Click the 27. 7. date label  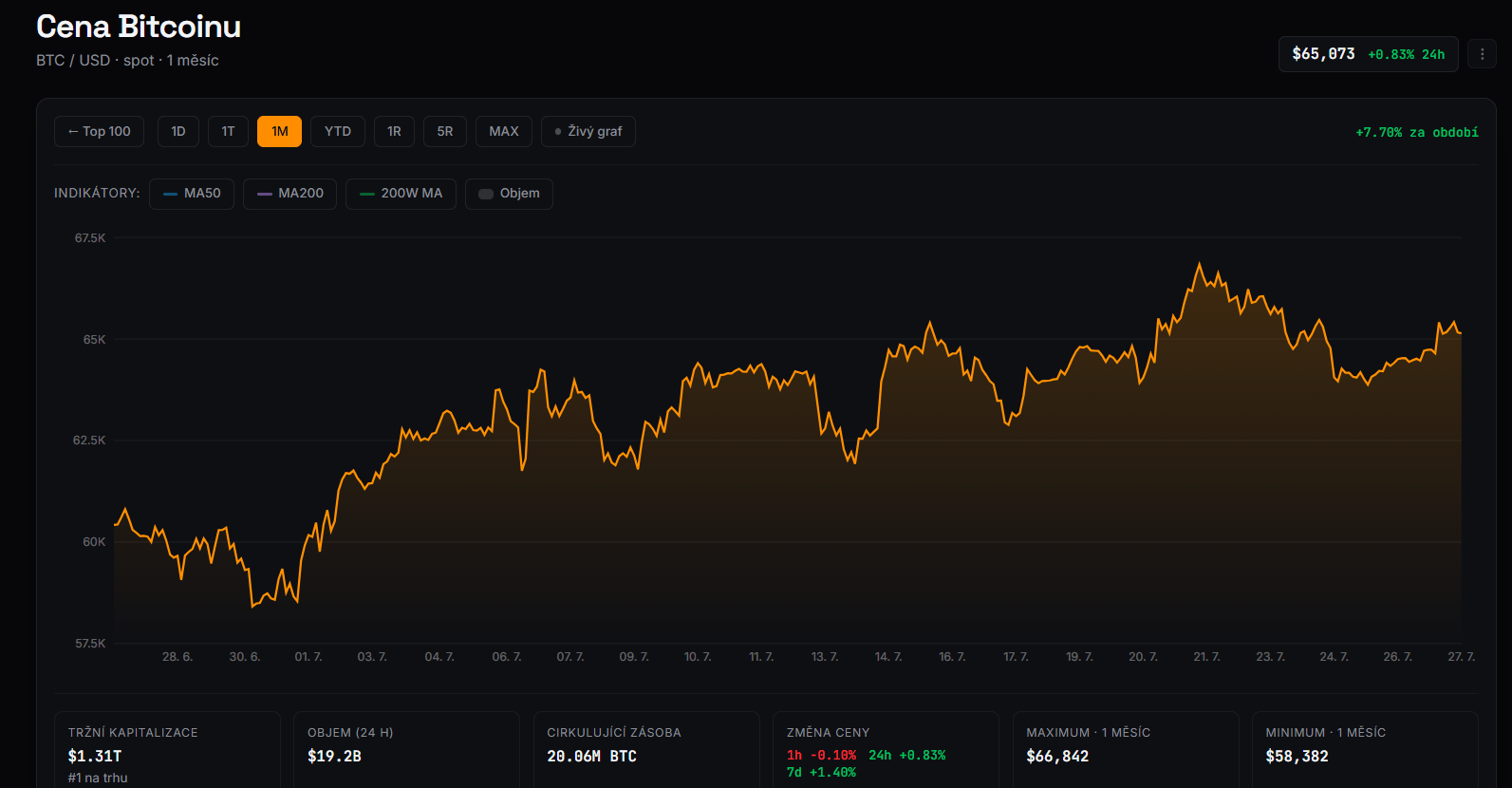tap(1461, 657)
